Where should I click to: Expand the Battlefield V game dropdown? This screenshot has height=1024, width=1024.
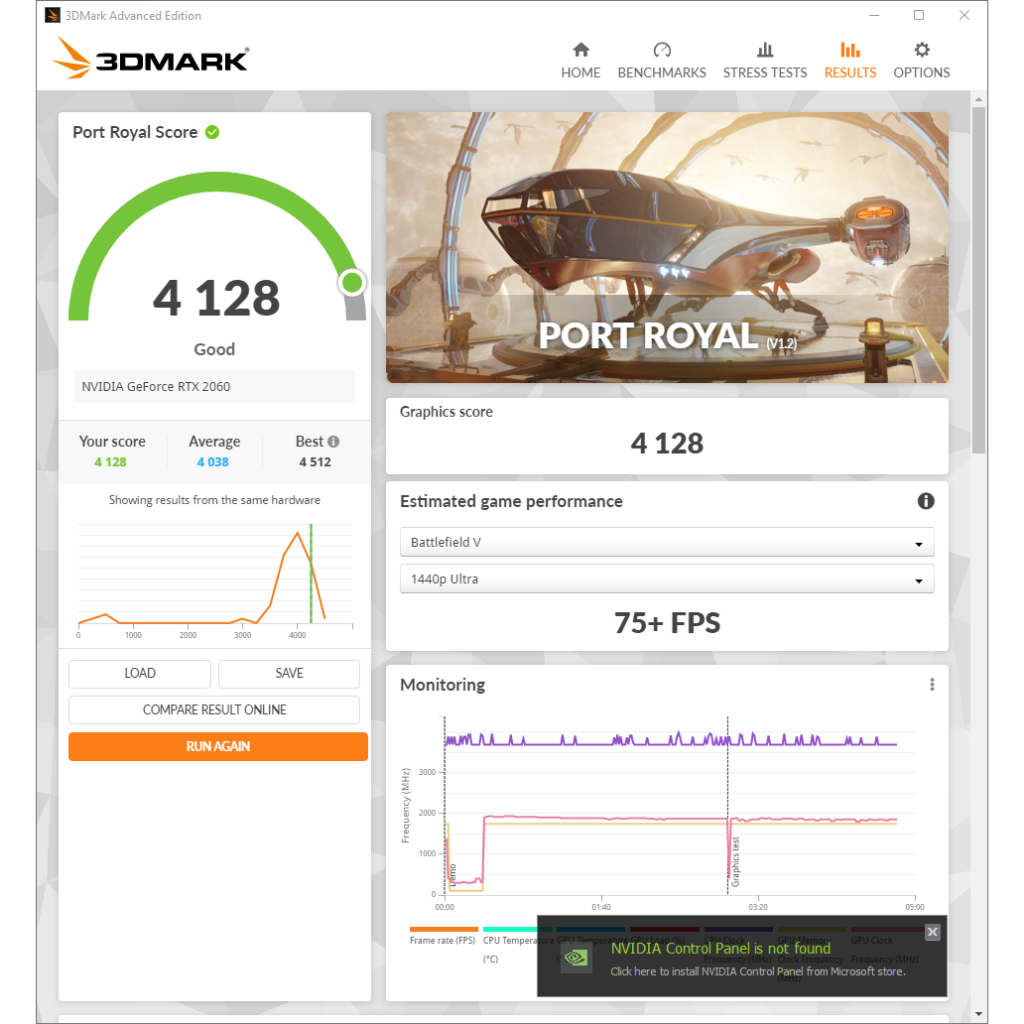667,542
